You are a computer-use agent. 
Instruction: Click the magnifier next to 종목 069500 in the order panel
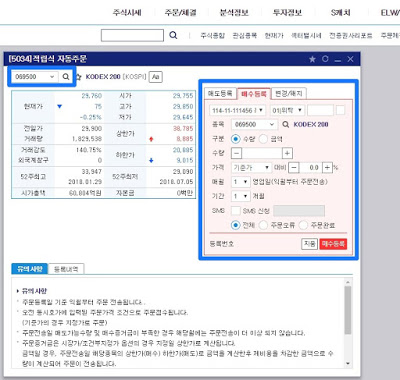286,124
